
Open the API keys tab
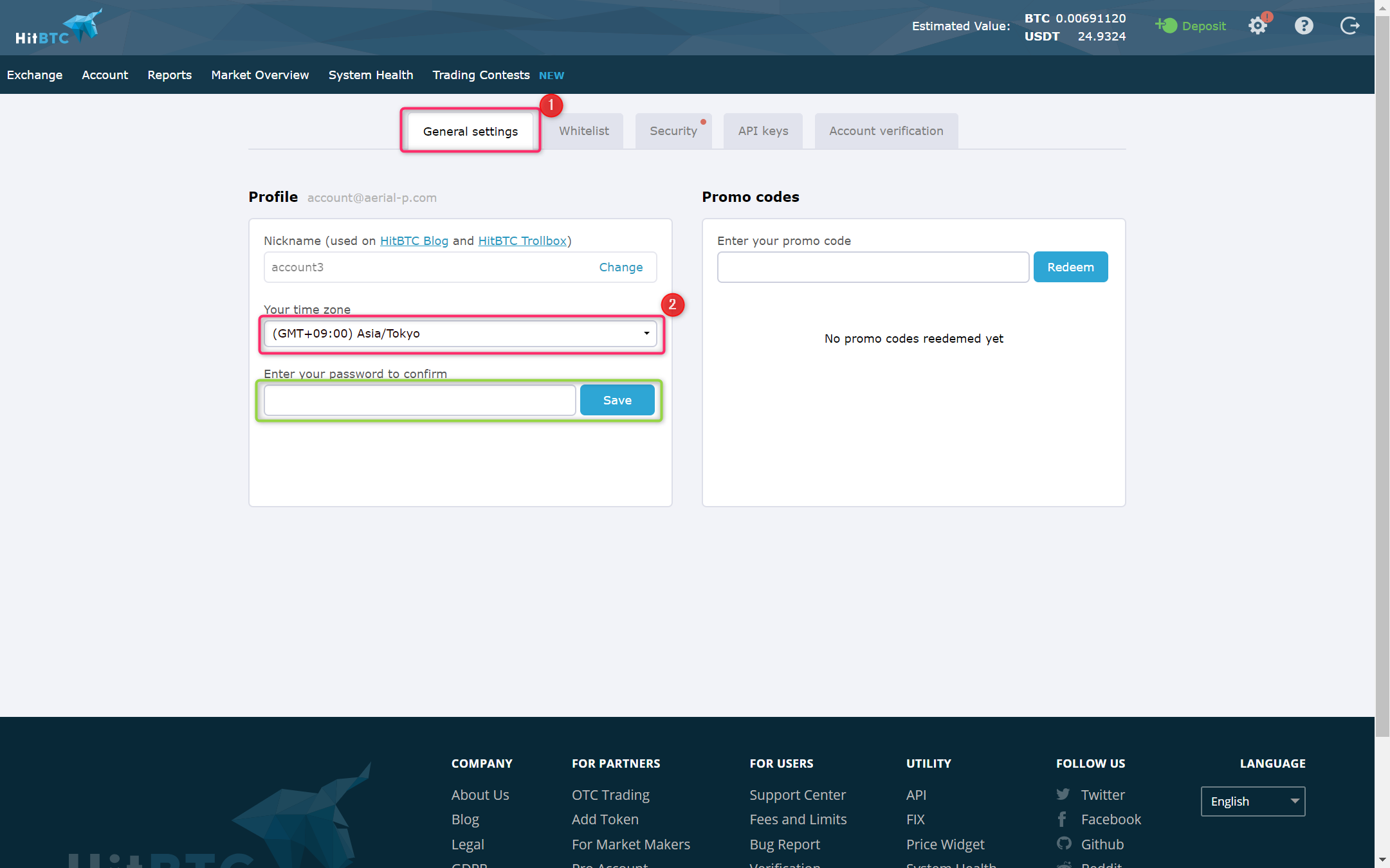[763, 131]
